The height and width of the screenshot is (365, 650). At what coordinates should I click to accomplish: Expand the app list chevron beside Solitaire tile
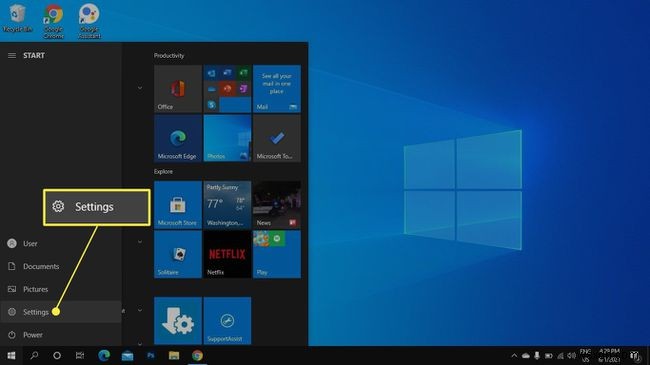[x=140, y=241]
